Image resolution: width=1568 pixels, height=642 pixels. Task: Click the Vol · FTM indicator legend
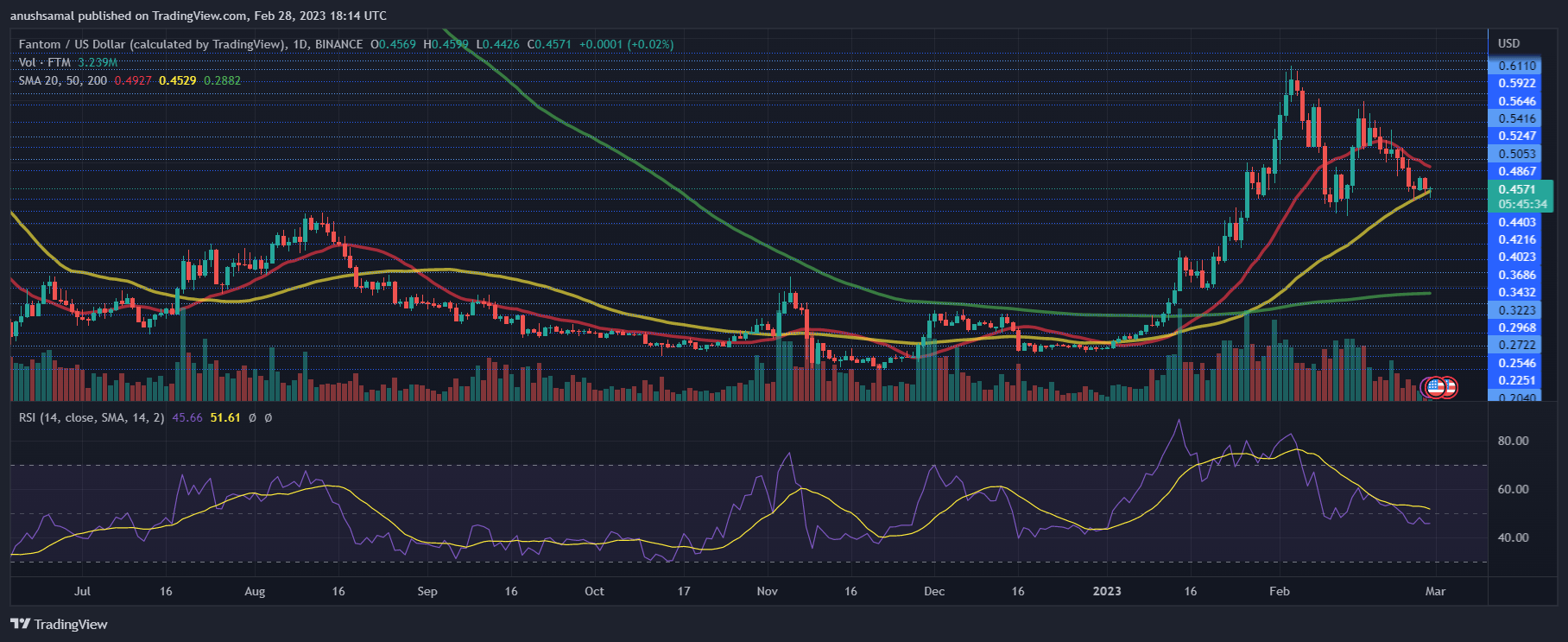click(x=44, y=62)
